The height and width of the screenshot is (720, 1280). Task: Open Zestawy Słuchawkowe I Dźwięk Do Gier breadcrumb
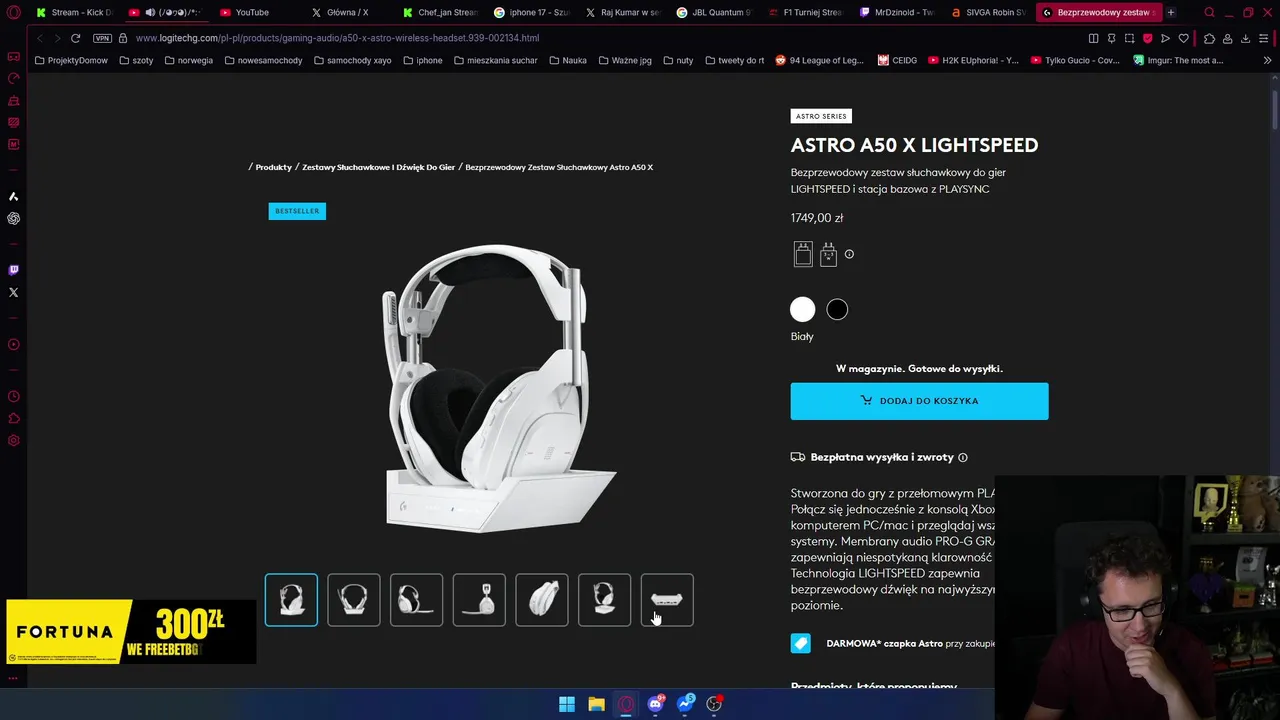[378, 167]
